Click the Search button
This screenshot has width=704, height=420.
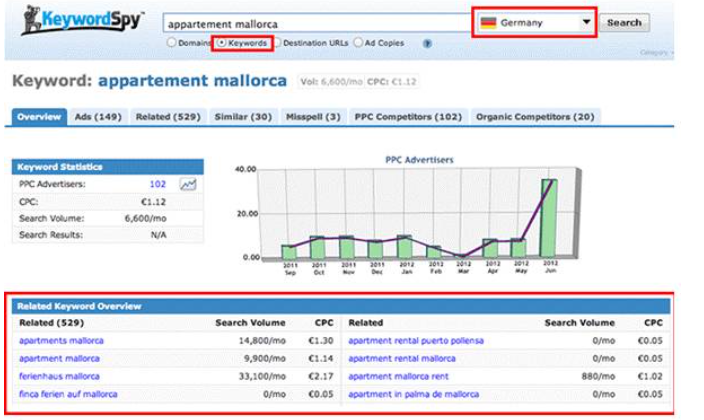[x=624, y=22]
